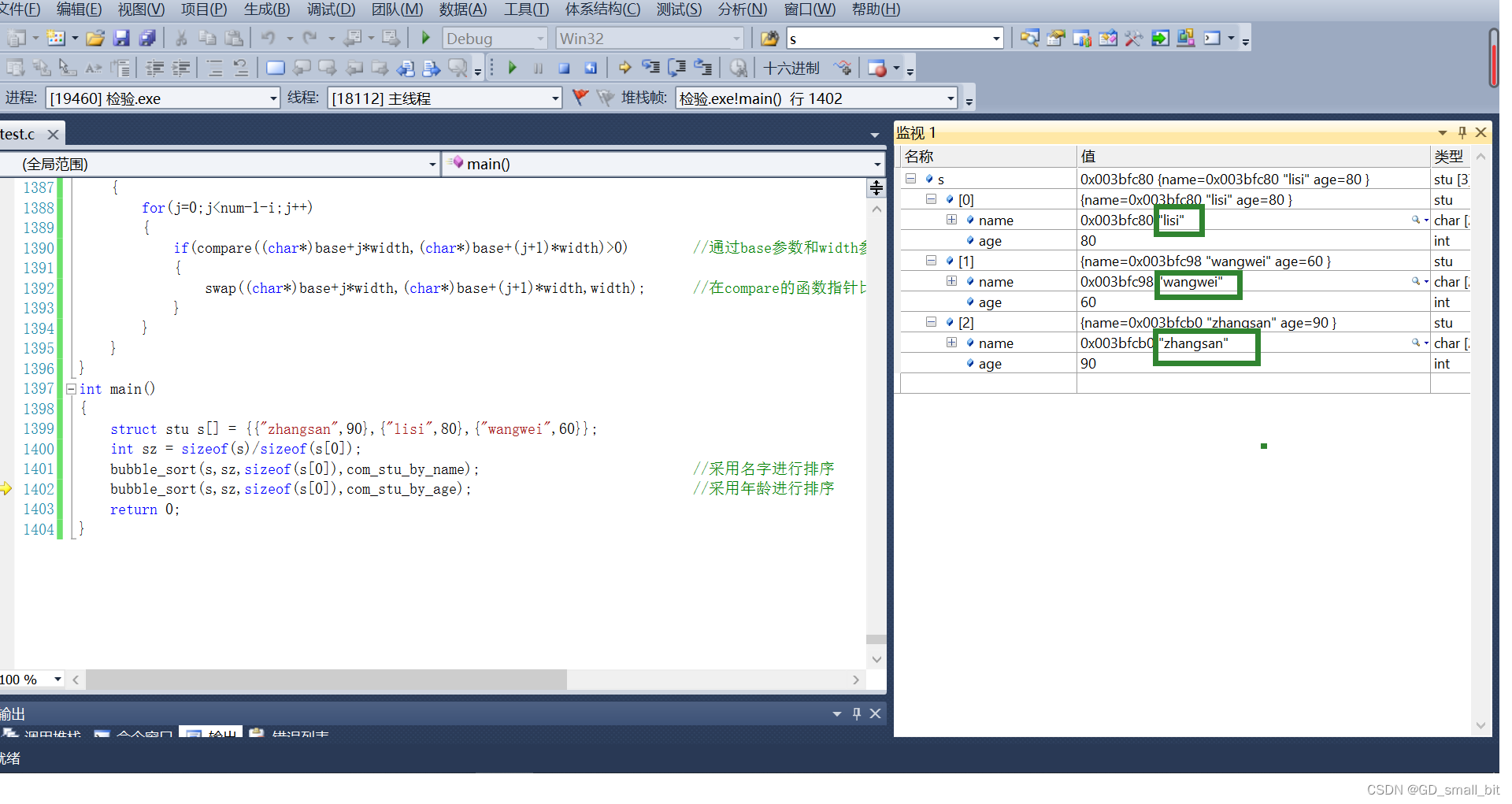This screenshot has height=804, width=1512.
Task: Redo the last undone edit
Action: 310,38
